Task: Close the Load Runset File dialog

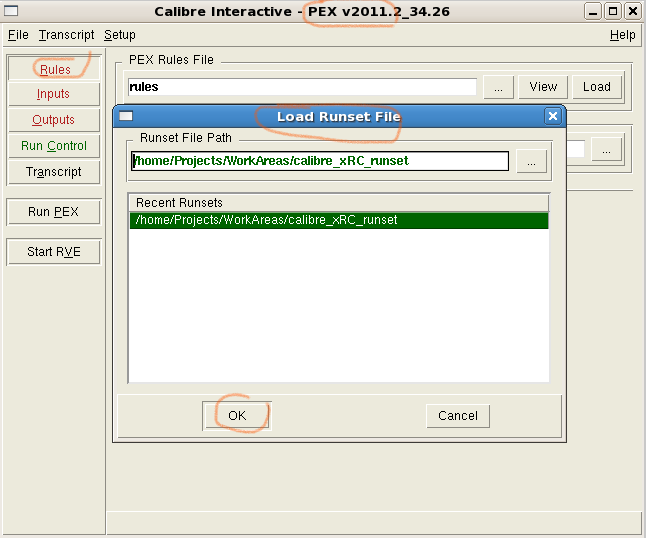Action: [x=552, y=117]
